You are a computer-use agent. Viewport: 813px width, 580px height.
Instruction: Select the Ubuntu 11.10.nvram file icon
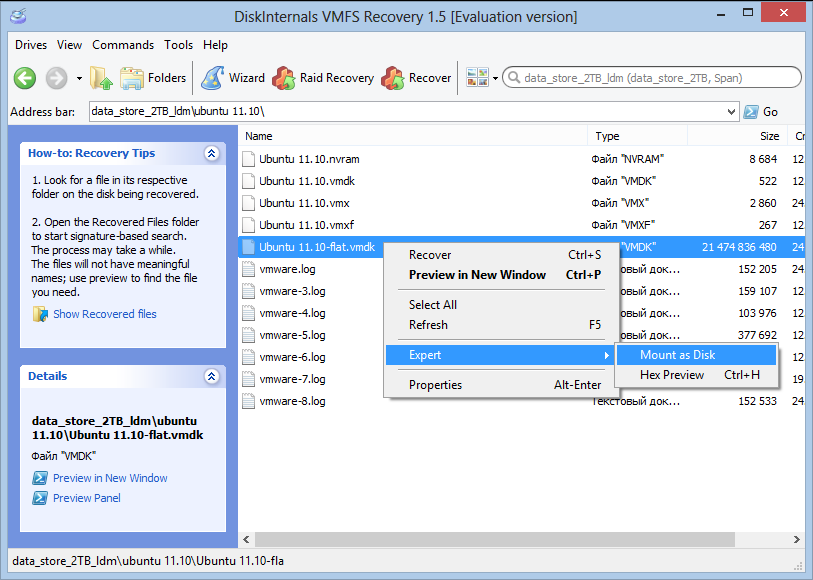pyautogui.click(x=249, y=159)
